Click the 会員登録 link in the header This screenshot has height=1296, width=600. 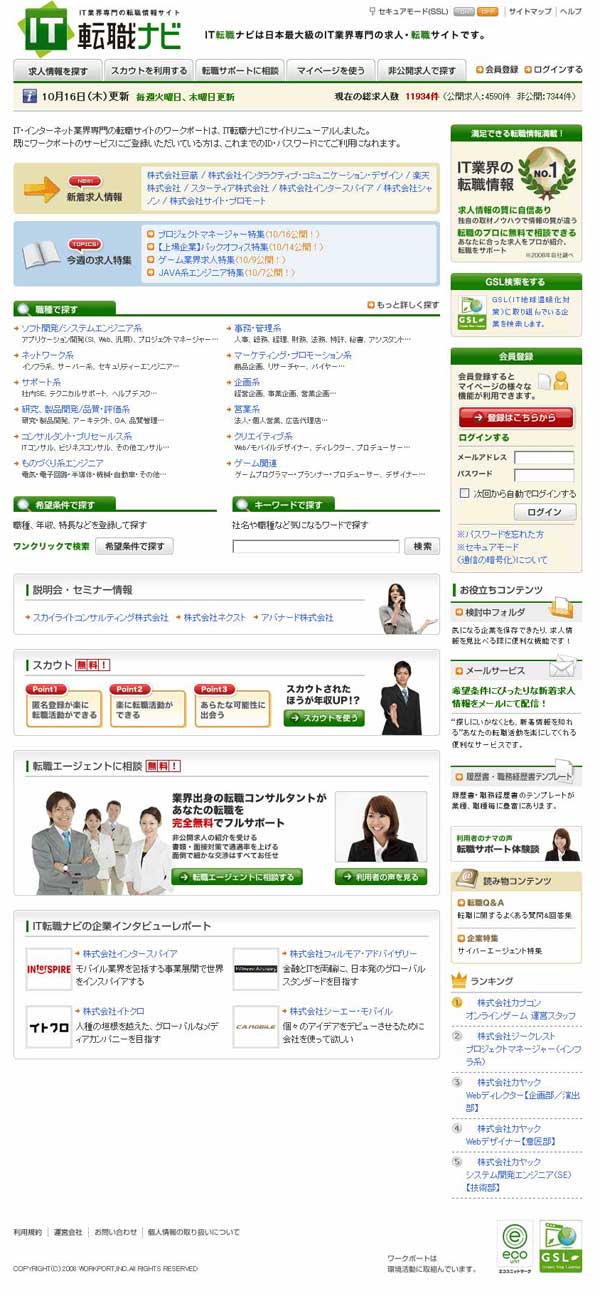[x=497, y=70]
